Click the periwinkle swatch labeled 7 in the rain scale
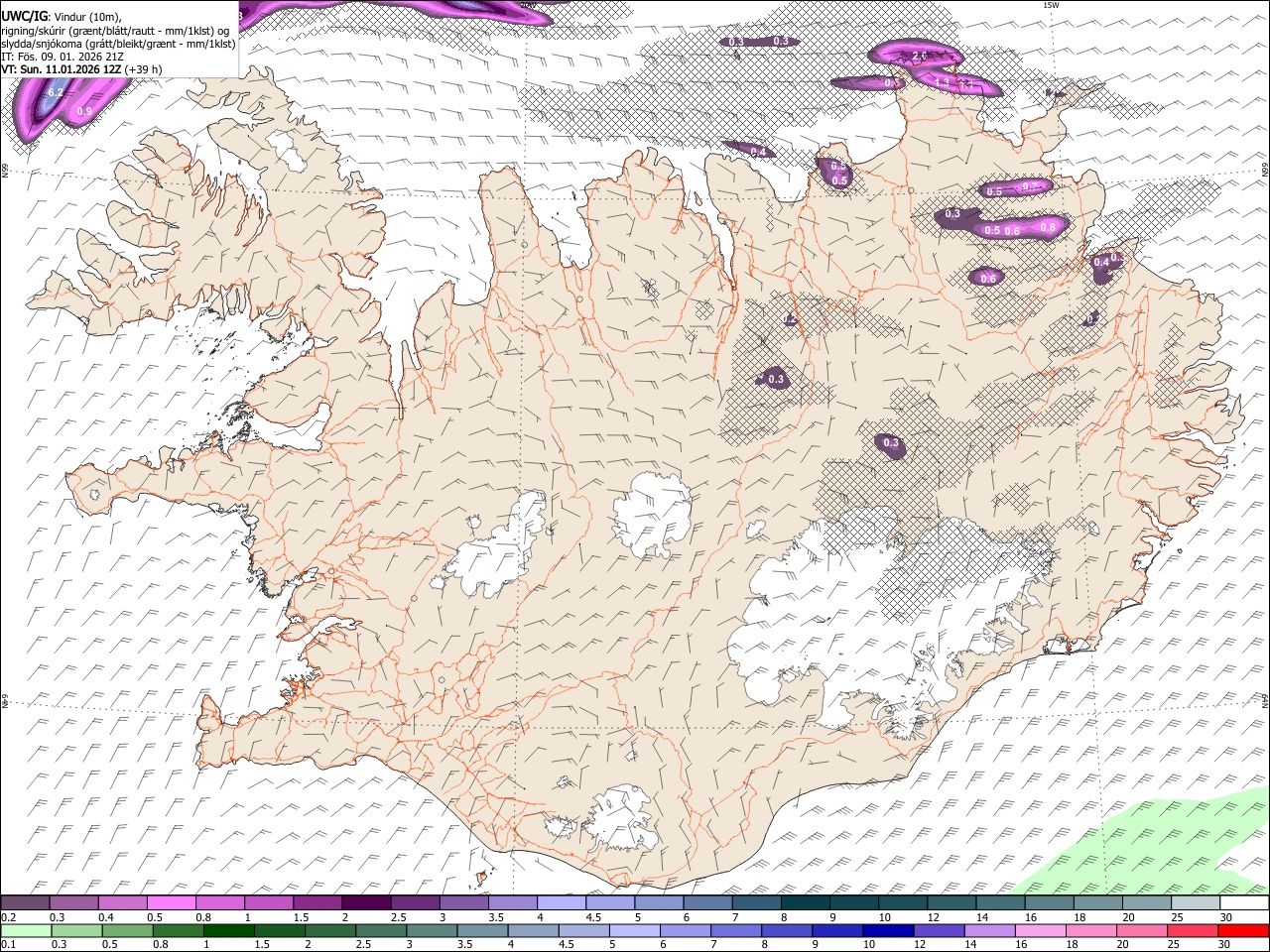This screenshot has height=952, width=1270. [736, 930]
